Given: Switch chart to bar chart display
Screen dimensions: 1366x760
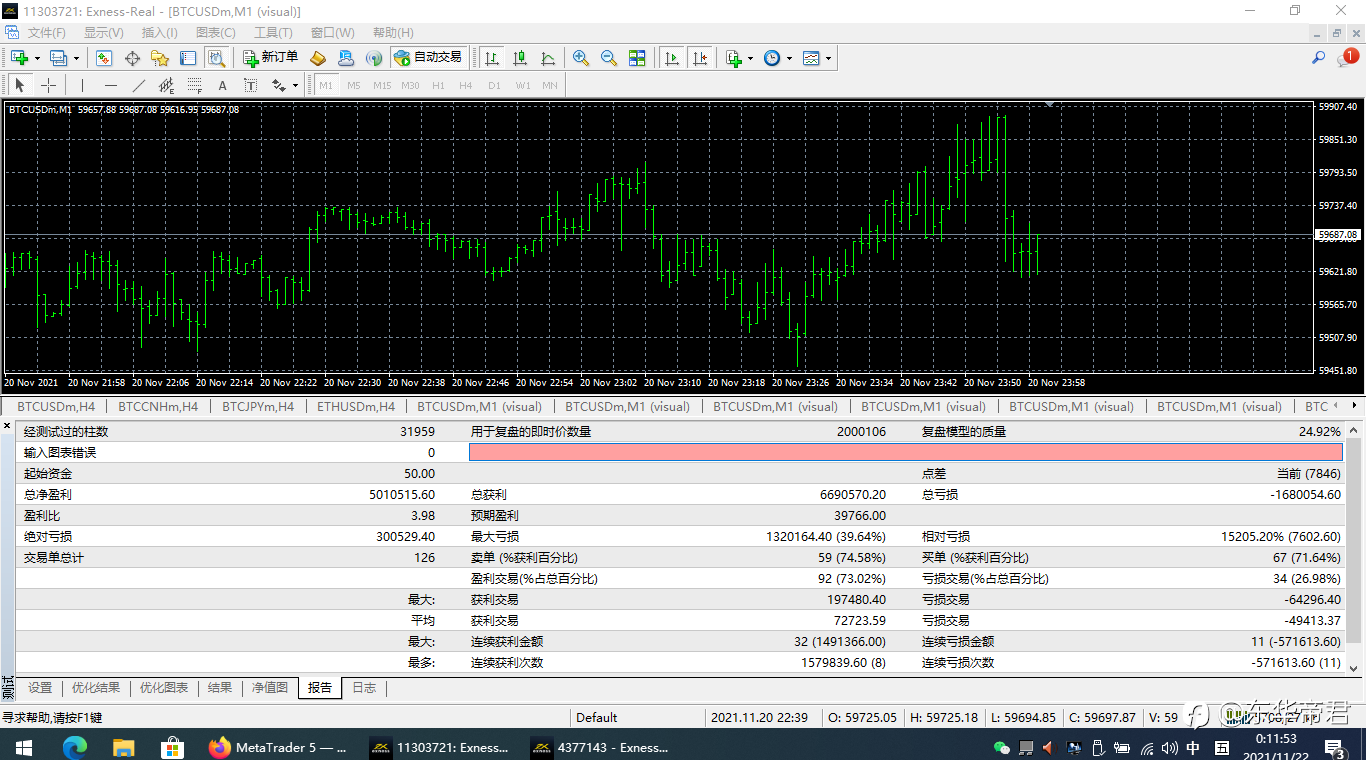Looking at the screenshot, I should pyautogui.click(x=492, y=58).
